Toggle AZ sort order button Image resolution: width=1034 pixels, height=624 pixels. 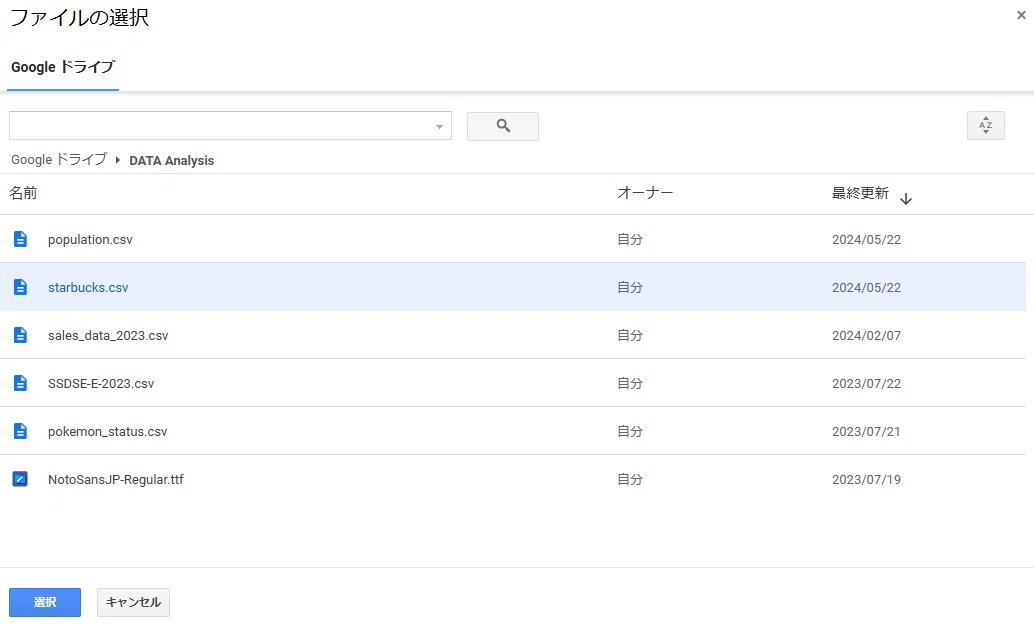[x=985, y=125]
